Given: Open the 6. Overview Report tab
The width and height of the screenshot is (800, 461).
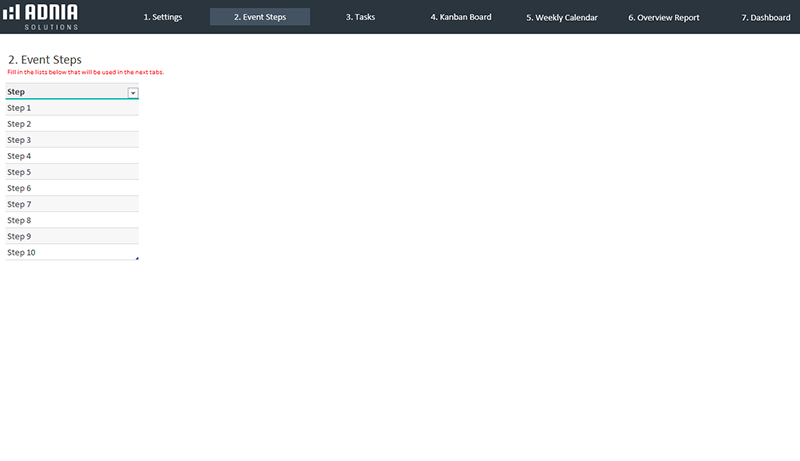Looking at the screenshot, I should [x=663, y=17].
